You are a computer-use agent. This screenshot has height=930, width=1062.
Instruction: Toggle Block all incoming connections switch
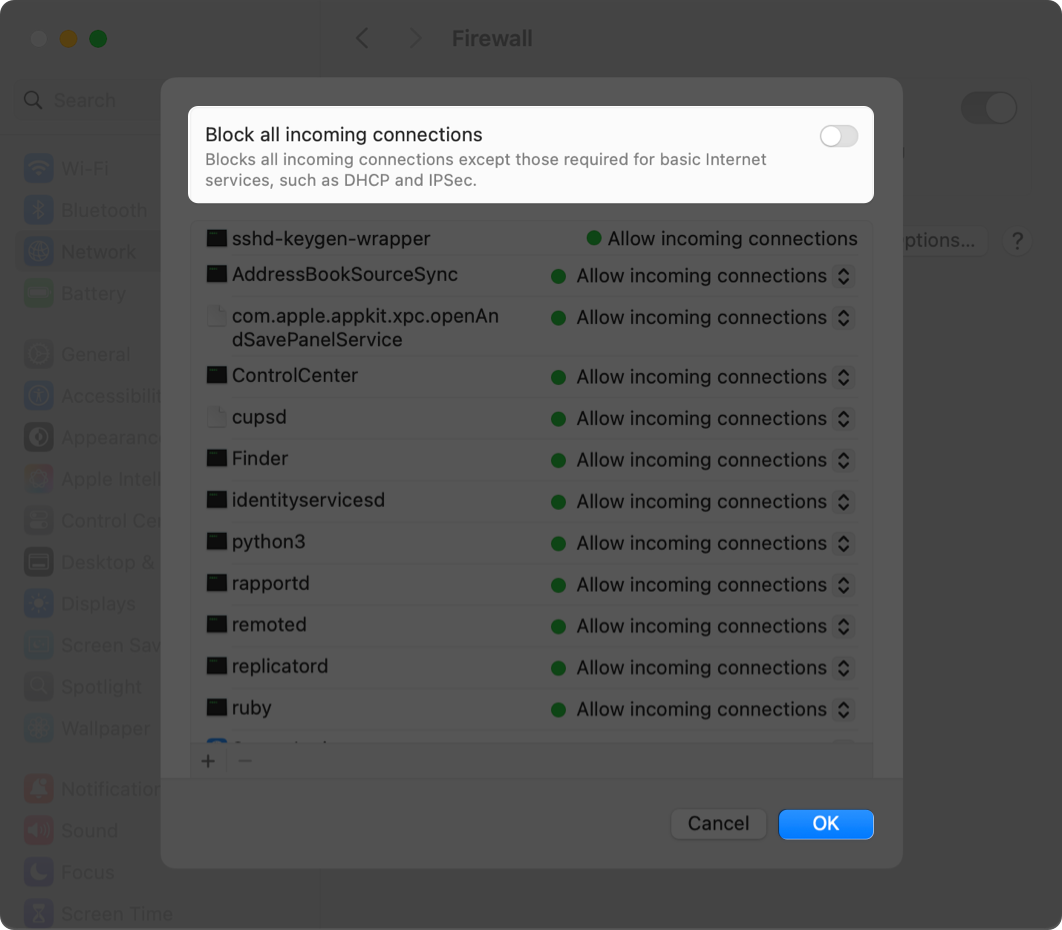pyautogui.click(x=838, y=136)
